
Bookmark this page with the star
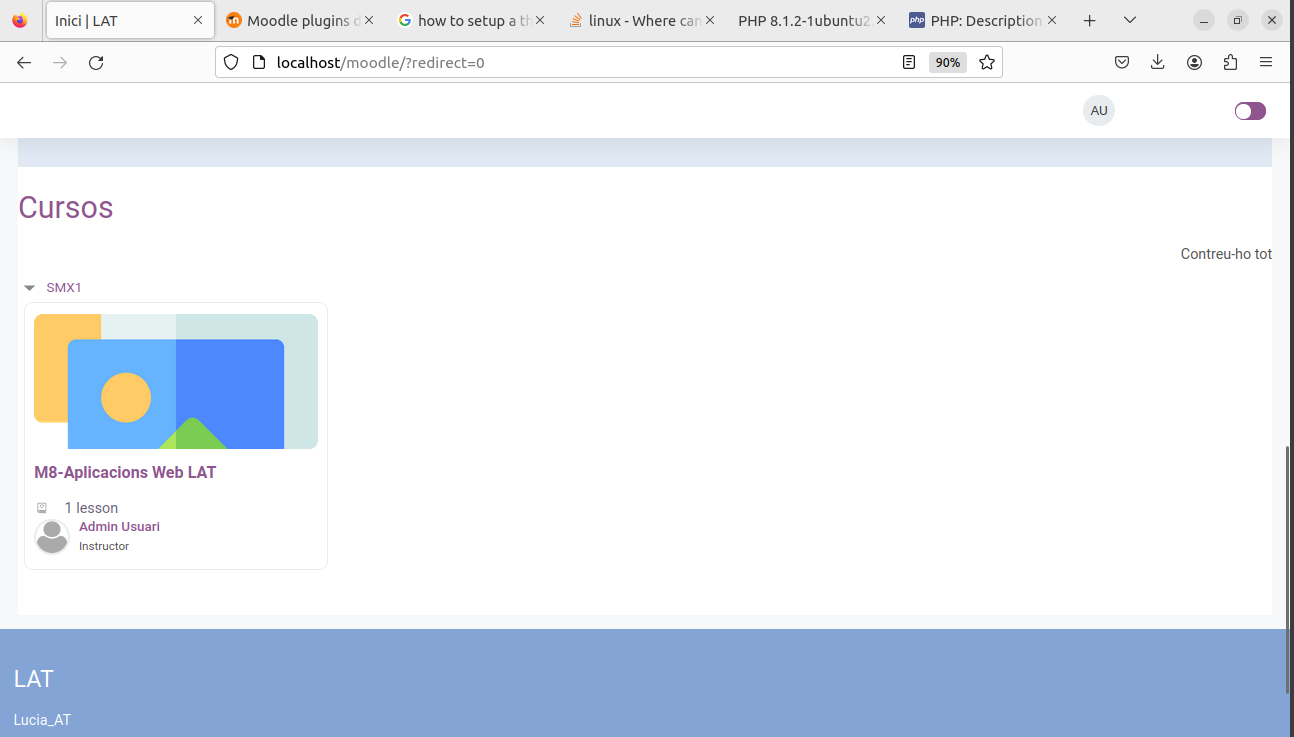987,62
